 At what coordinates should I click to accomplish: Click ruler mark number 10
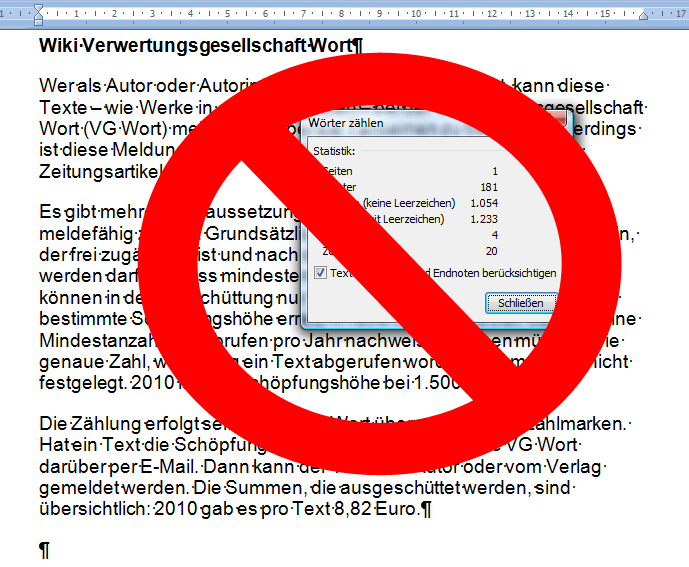click(x=416, y=14)
